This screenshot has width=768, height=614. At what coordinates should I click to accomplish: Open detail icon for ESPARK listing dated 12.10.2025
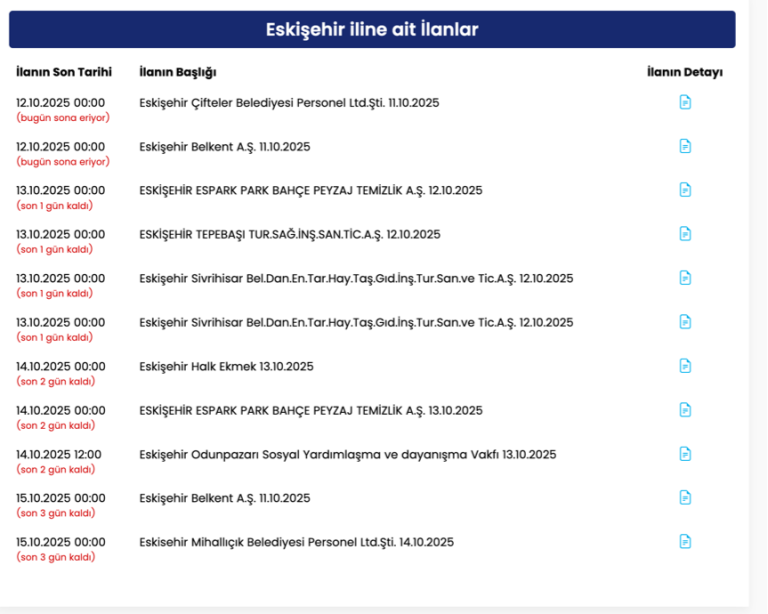(685, 190)
